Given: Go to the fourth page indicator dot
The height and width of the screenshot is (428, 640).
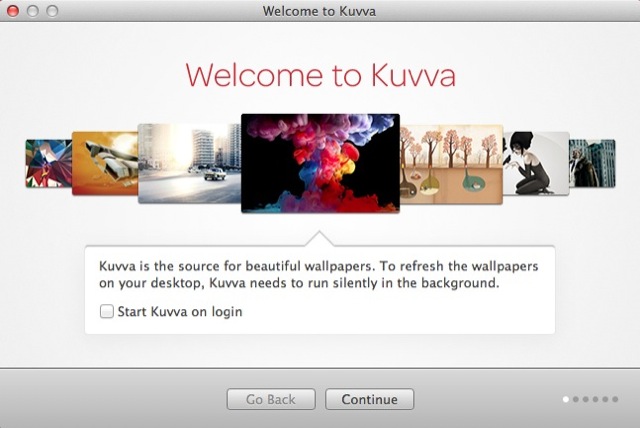Looking at the screenshot, I should coord(595,399).
